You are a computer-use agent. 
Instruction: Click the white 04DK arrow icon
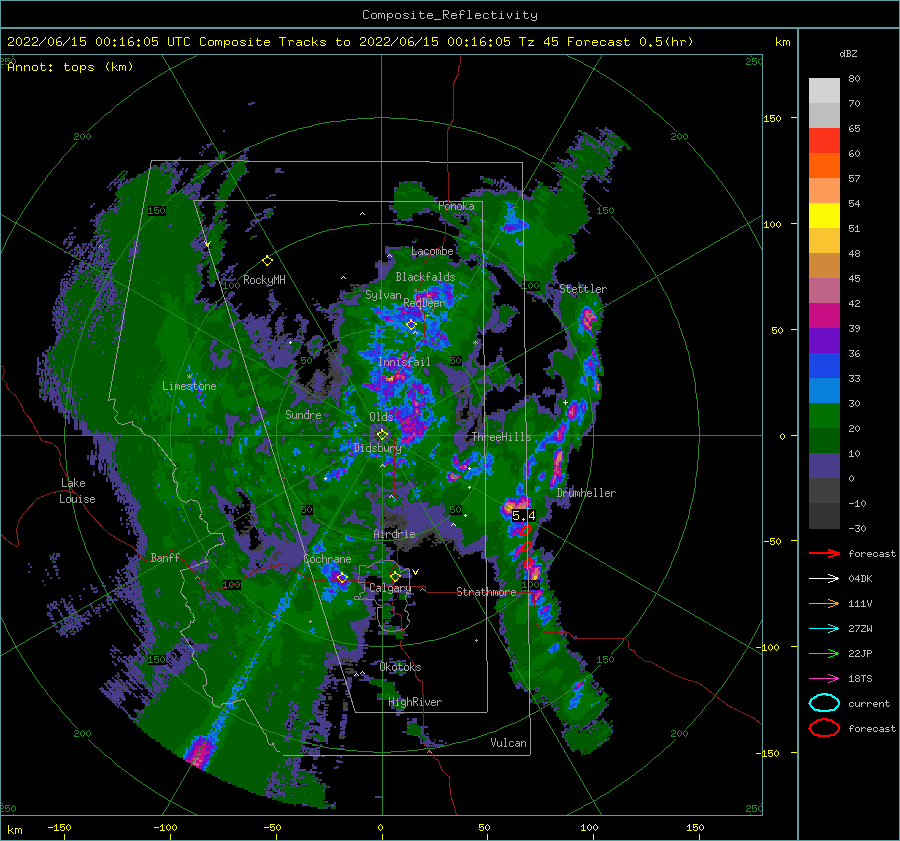[824, 579]
